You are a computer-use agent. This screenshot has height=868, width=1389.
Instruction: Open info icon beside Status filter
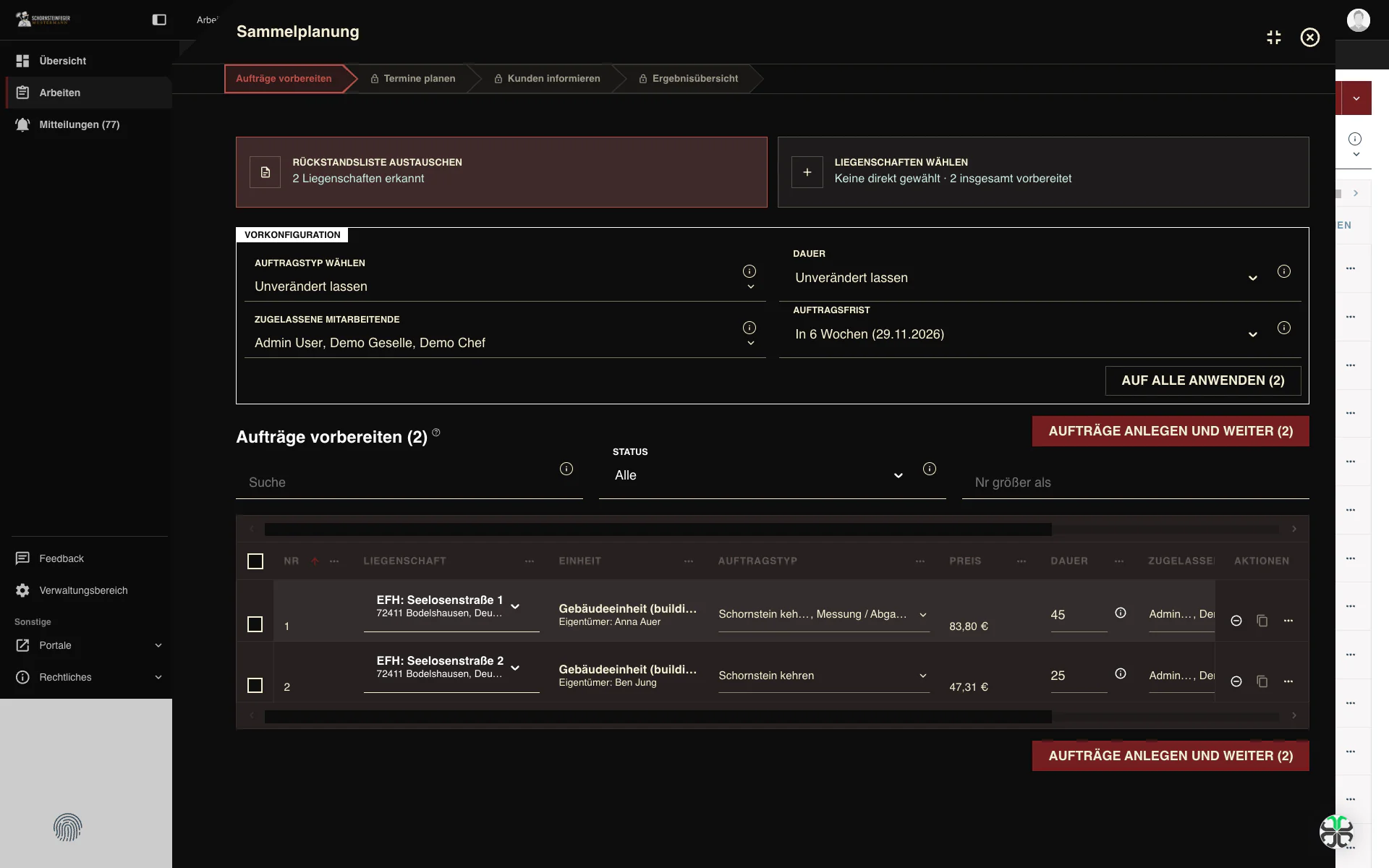tap(930, 469)
